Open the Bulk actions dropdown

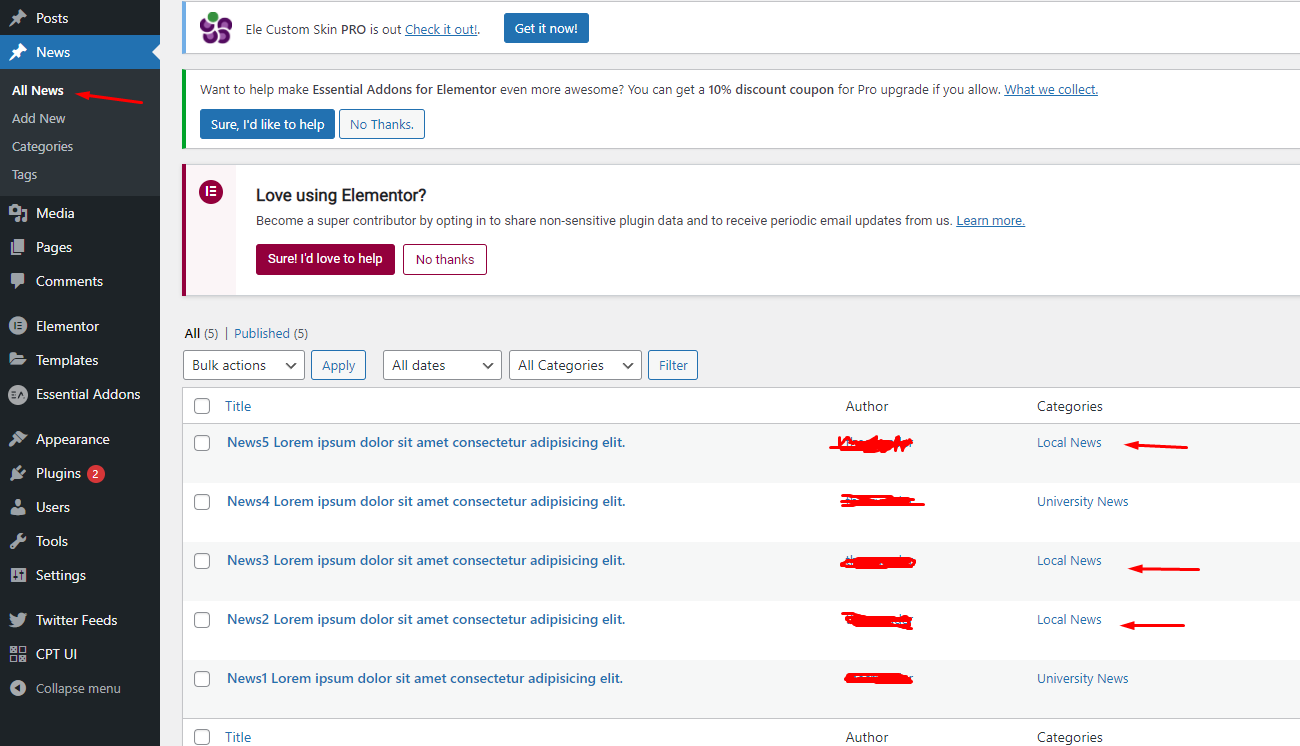(x=244, y=365)
